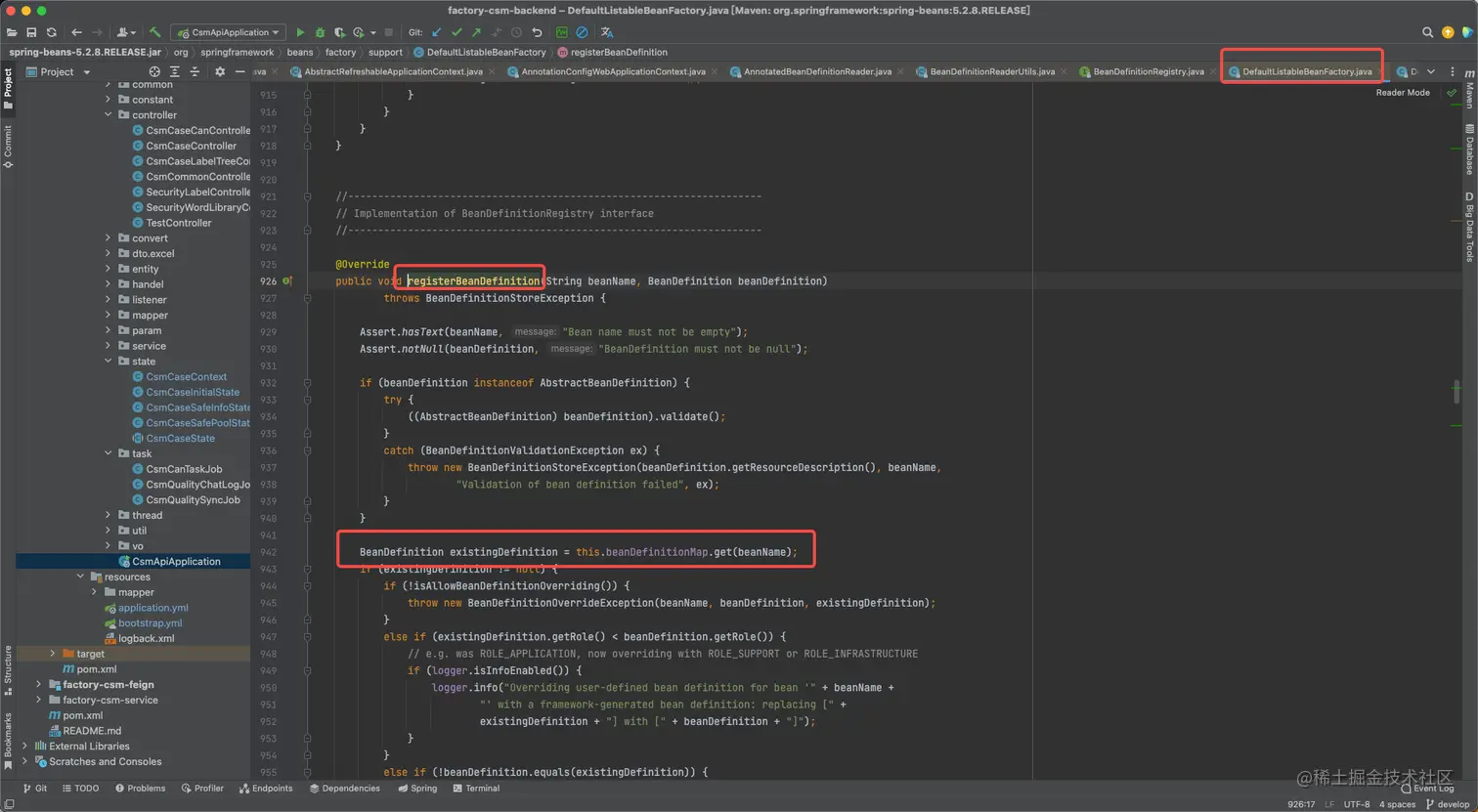Click the Git push arrow icon
Image resolution: width=1478 pixels, height=812 pixels.
tap(476, 32)
